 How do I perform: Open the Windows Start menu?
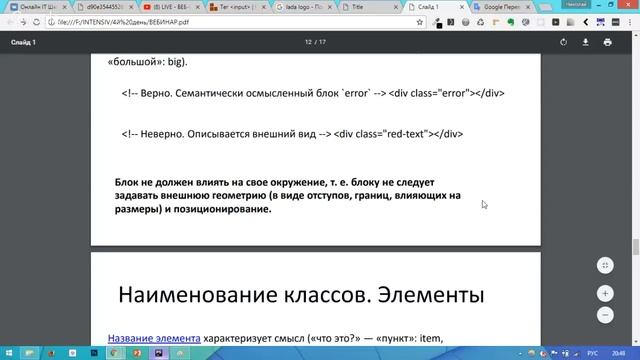click(x=9, y=353)
